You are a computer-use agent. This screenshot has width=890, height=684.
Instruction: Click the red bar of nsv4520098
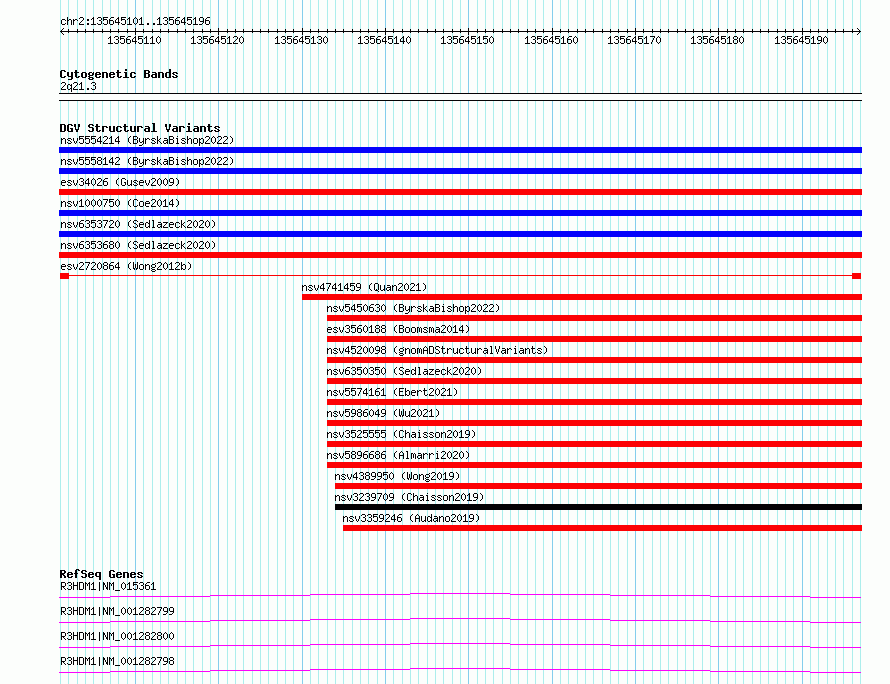pos(594,360)
